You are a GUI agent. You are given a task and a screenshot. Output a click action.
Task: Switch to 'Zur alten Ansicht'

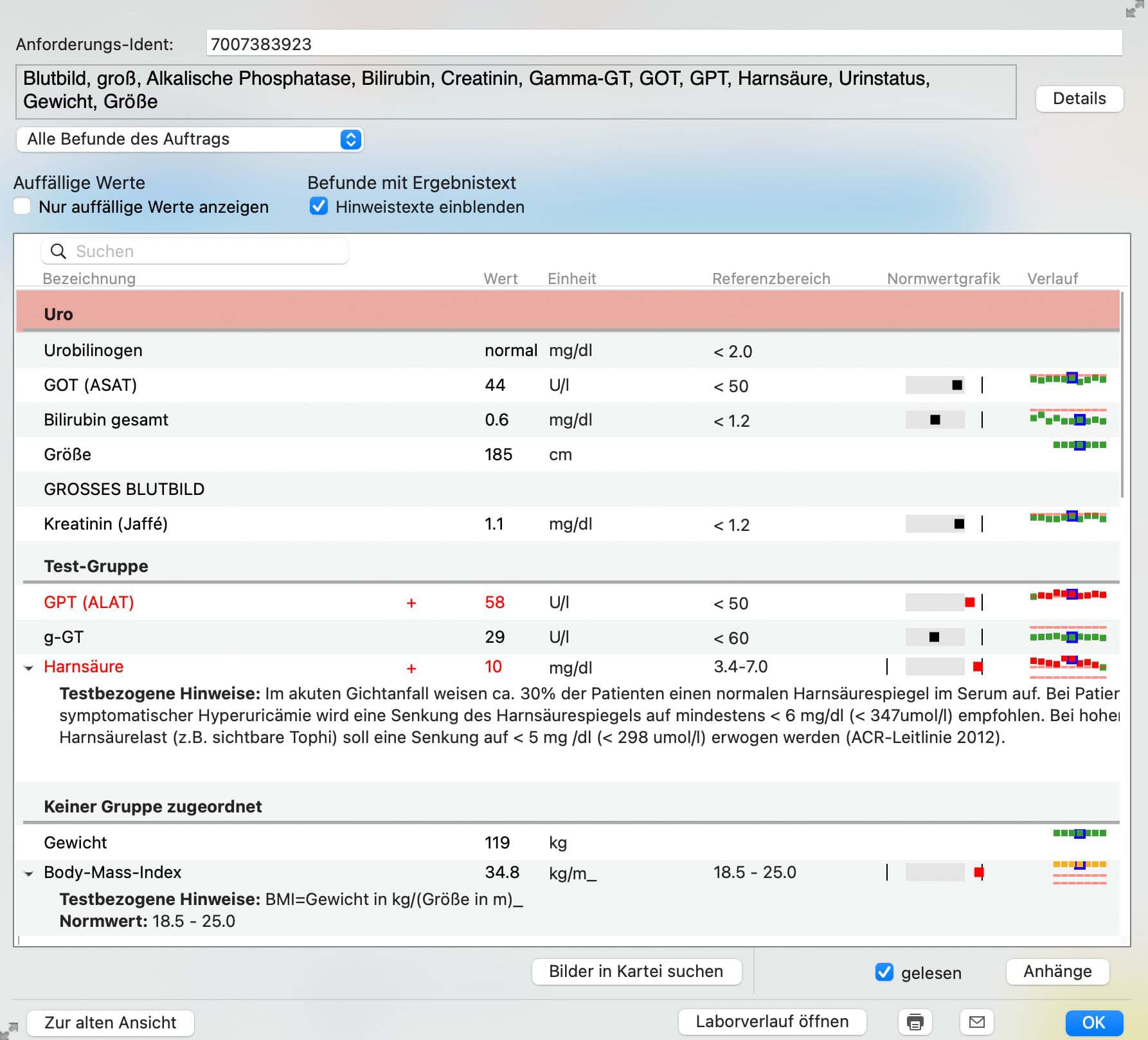pyautogui.click(x=110, y=1023)
